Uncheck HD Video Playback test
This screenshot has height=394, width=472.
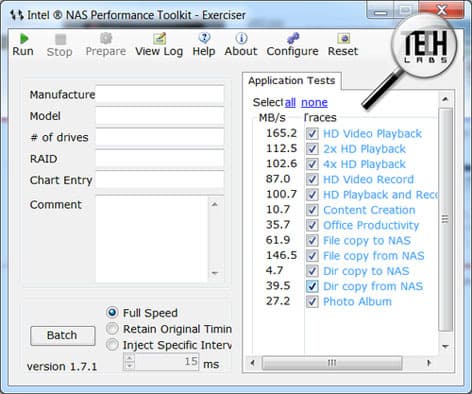[312, 134]
